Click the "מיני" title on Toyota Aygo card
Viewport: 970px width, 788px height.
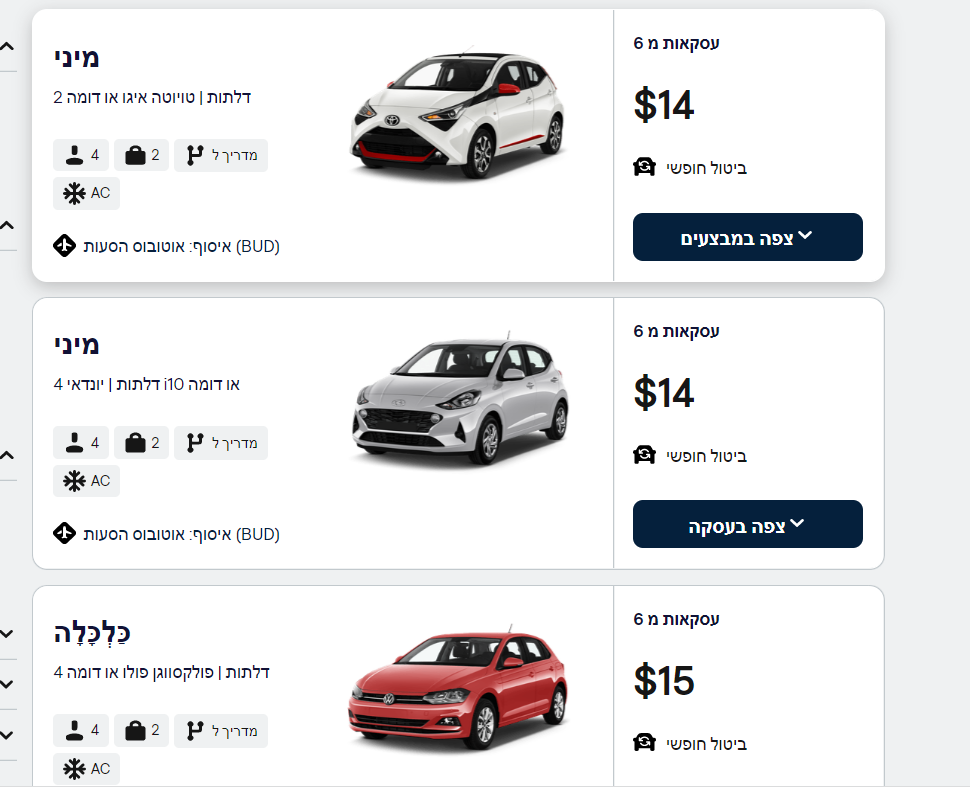77,57
